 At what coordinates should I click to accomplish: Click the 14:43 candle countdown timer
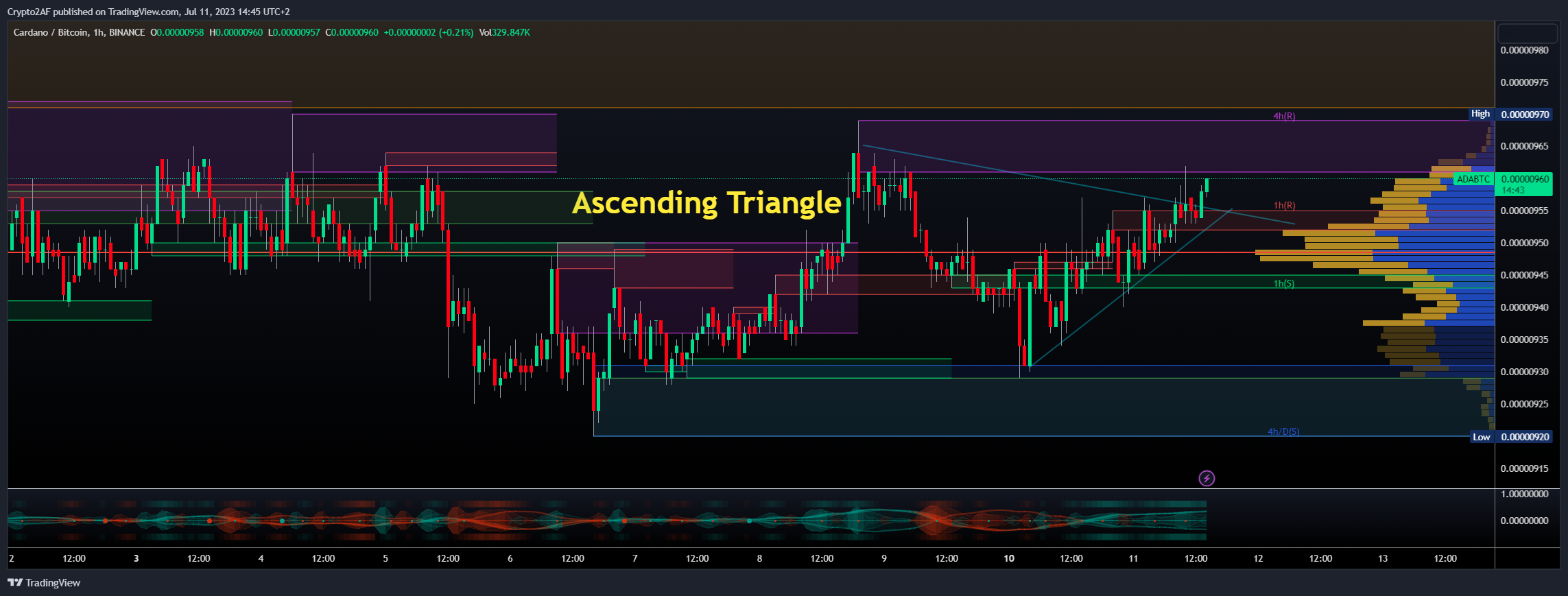pos(1513,190)
